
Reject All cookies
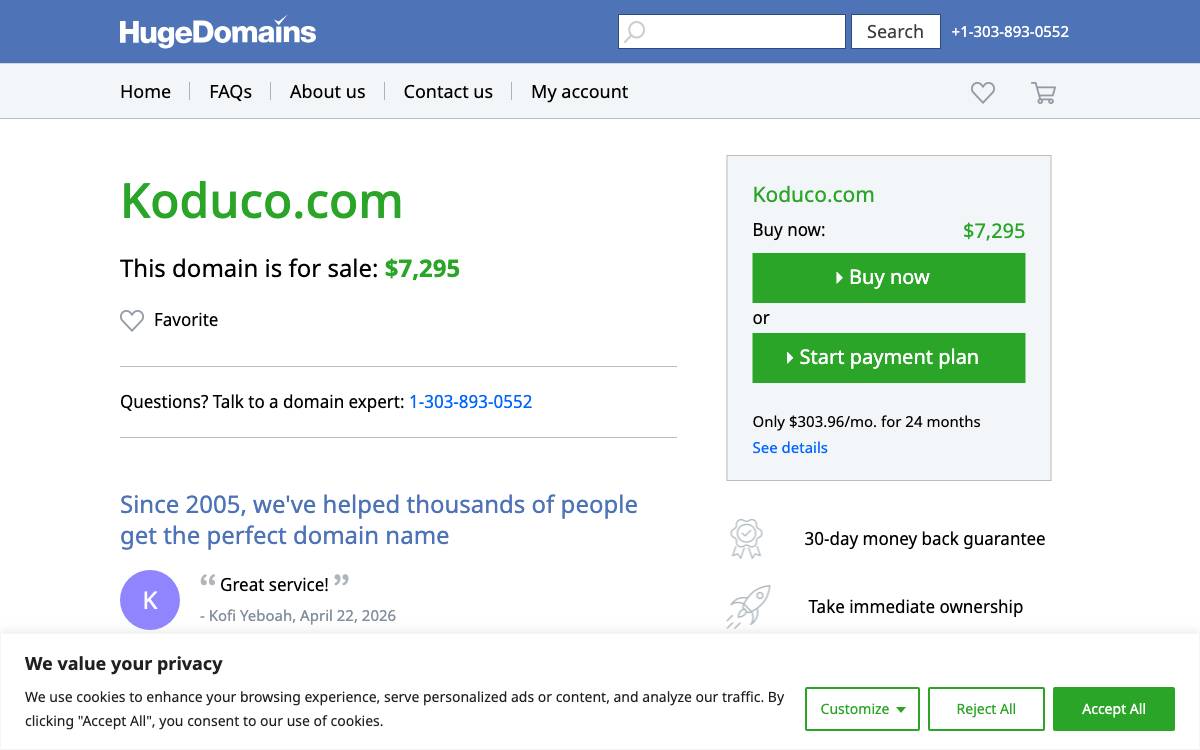[986, 709]
